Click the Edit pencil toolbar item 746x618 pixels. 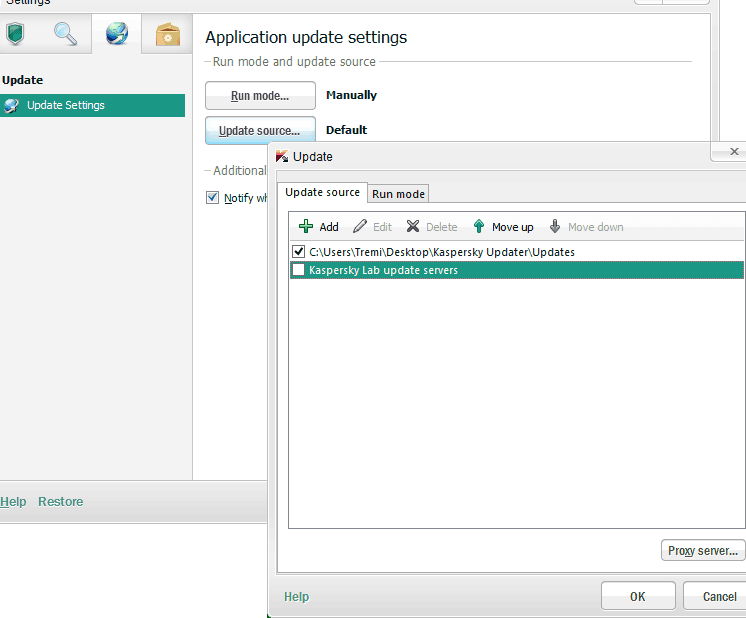tap(373, 226)
